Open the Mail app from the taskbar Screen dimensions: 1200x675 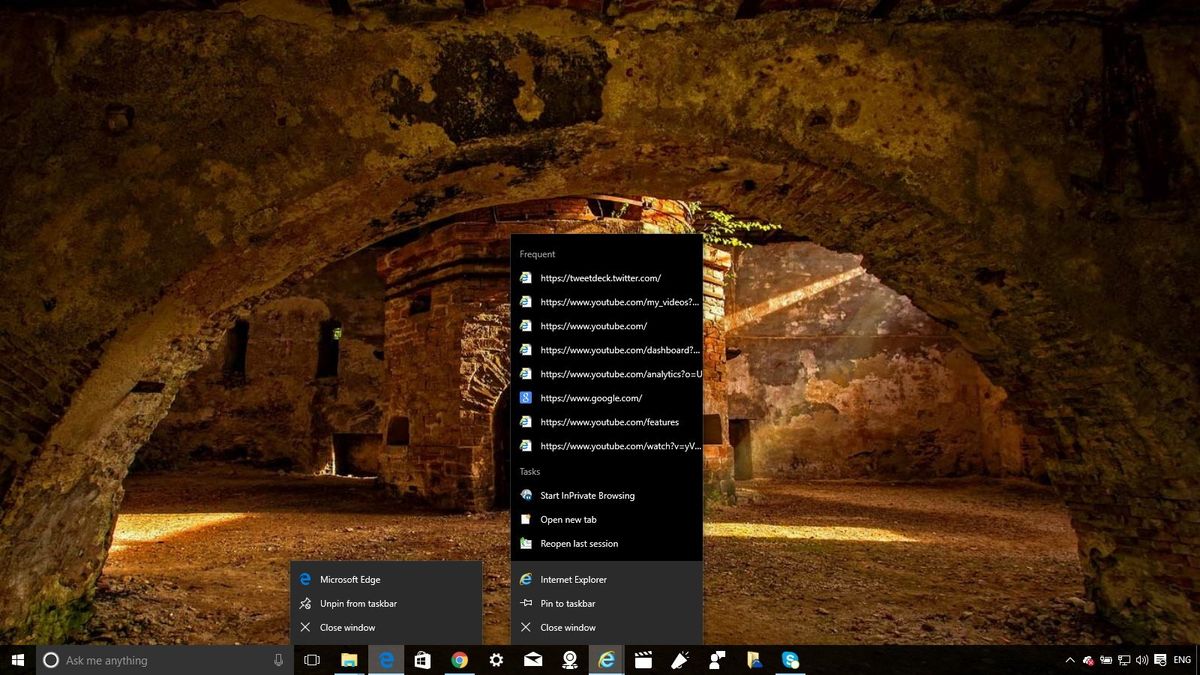tap(533, 660)
